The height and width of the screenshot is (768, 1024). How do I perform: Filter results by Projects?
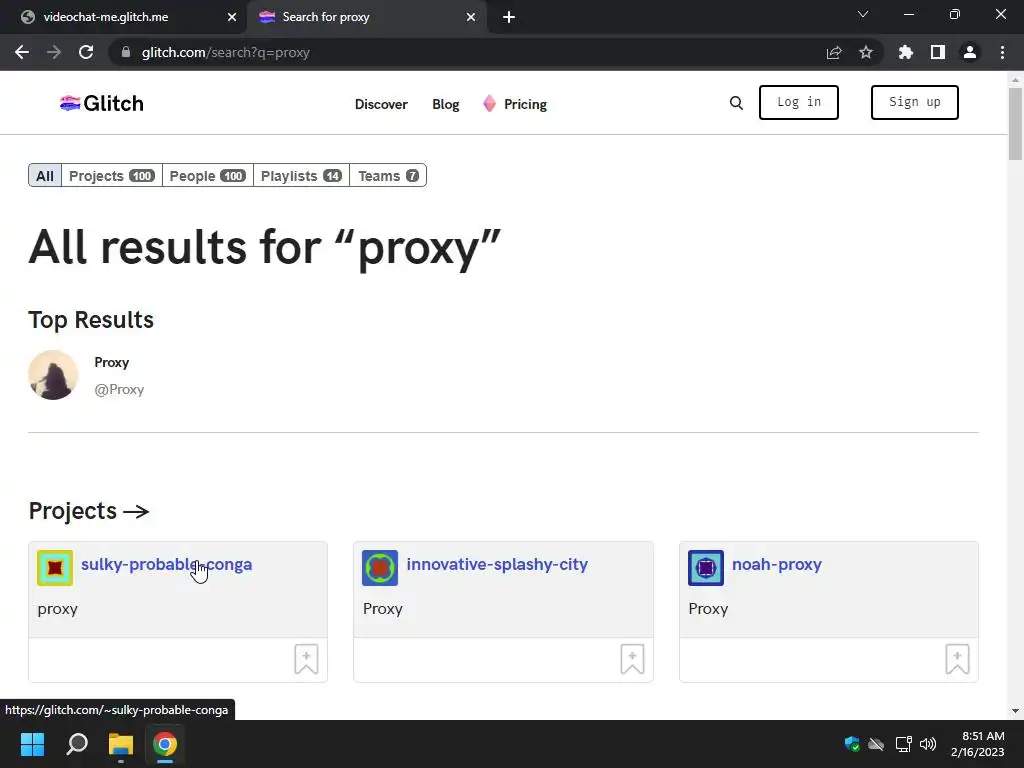112,176
